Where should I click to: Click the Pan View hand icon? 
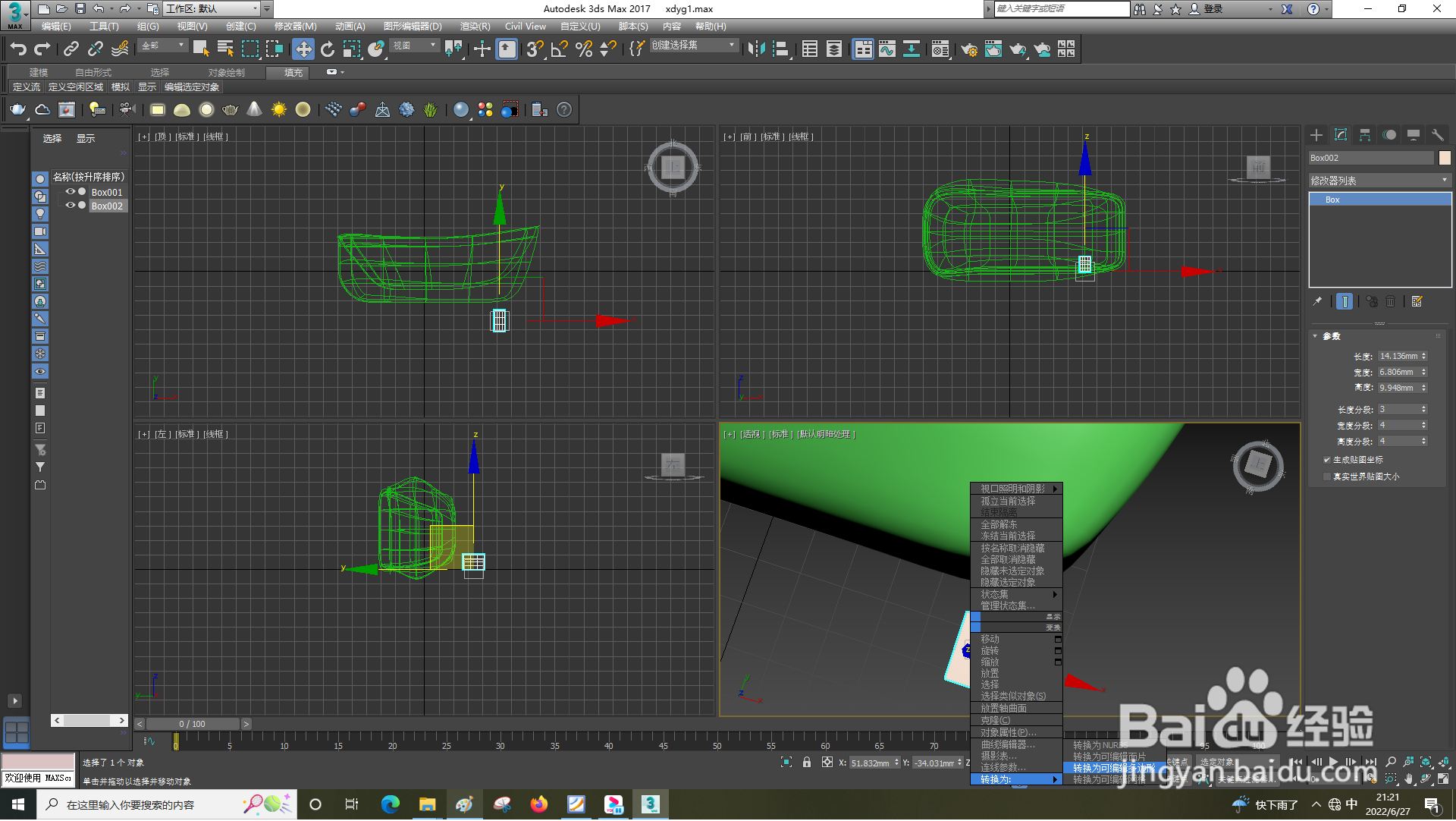tap(1408, 779)
